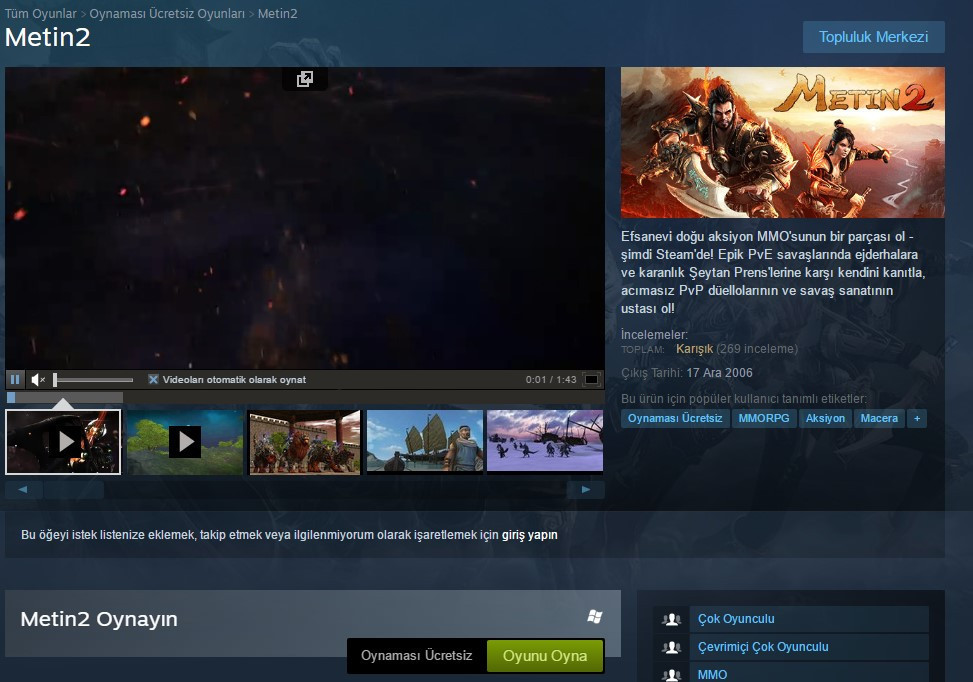Select the MMORPG tag
The height and width of the screenshot is (682, 973).
[x=764, y=418]
